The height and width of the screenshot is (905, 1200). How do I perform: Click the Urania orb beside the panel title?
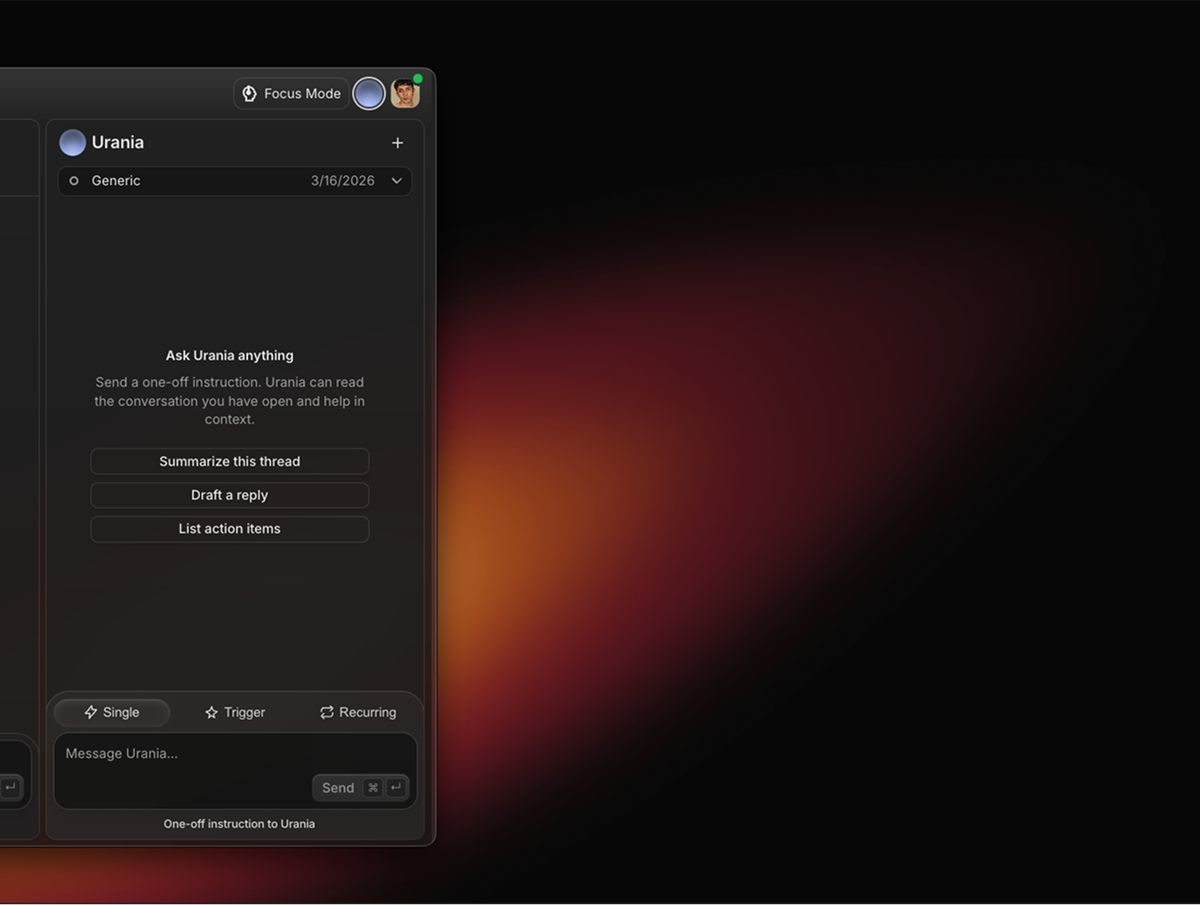coord(72,143)
